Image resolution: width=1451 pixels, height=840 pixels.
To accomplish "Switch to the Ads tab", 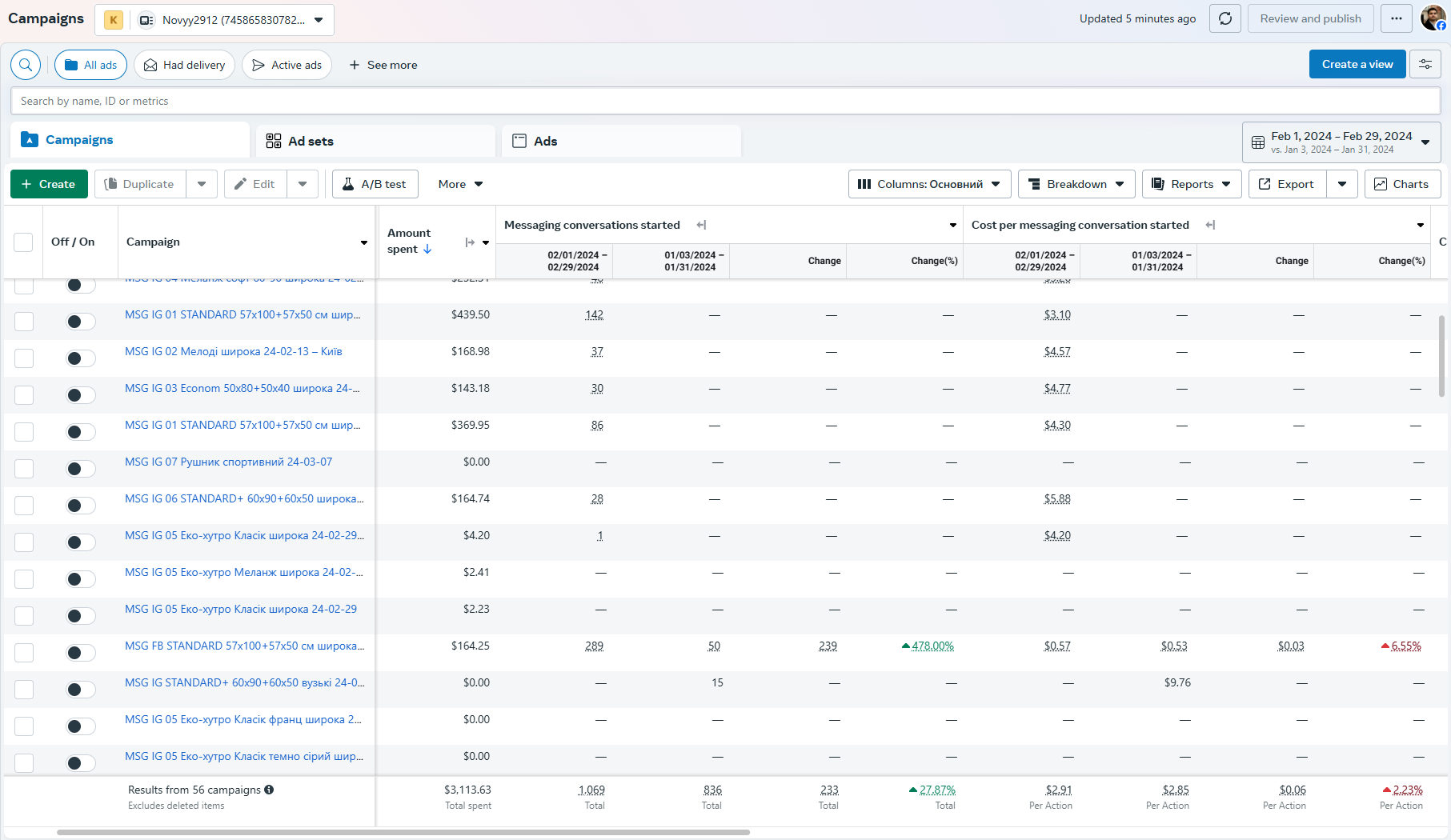I will 622,141.
